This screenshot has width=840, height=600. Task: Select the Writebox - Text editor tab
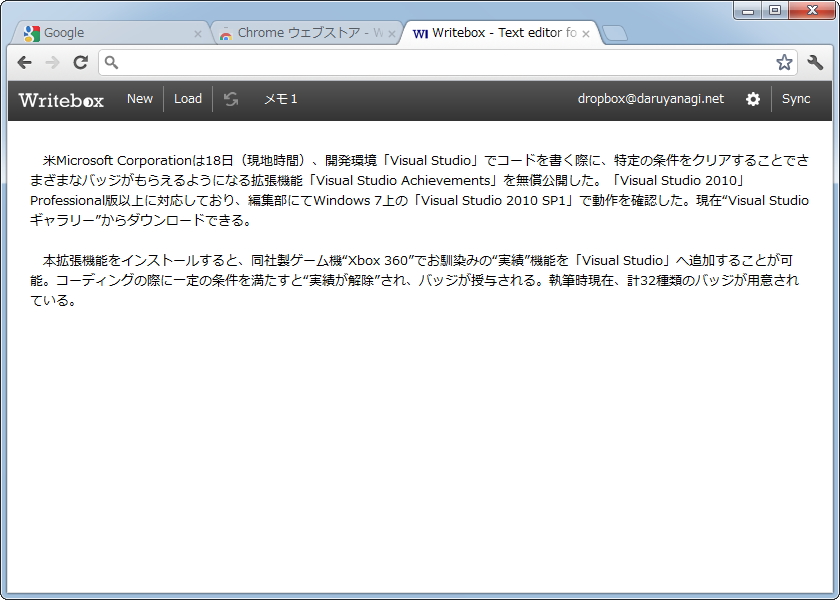coord(501,33)
